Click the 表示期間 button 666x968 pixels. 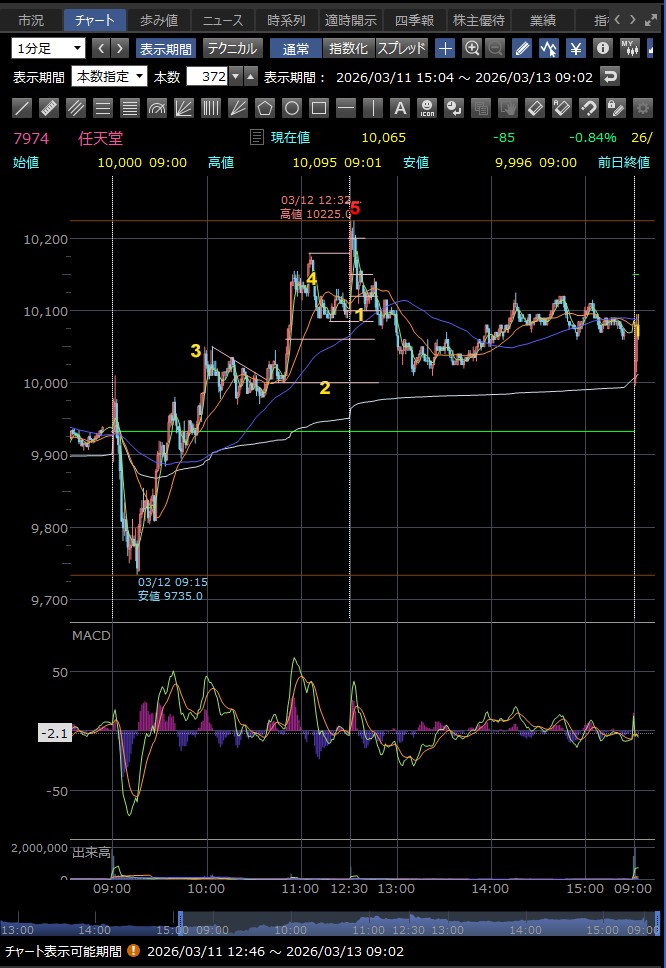[x=166, y=48]
